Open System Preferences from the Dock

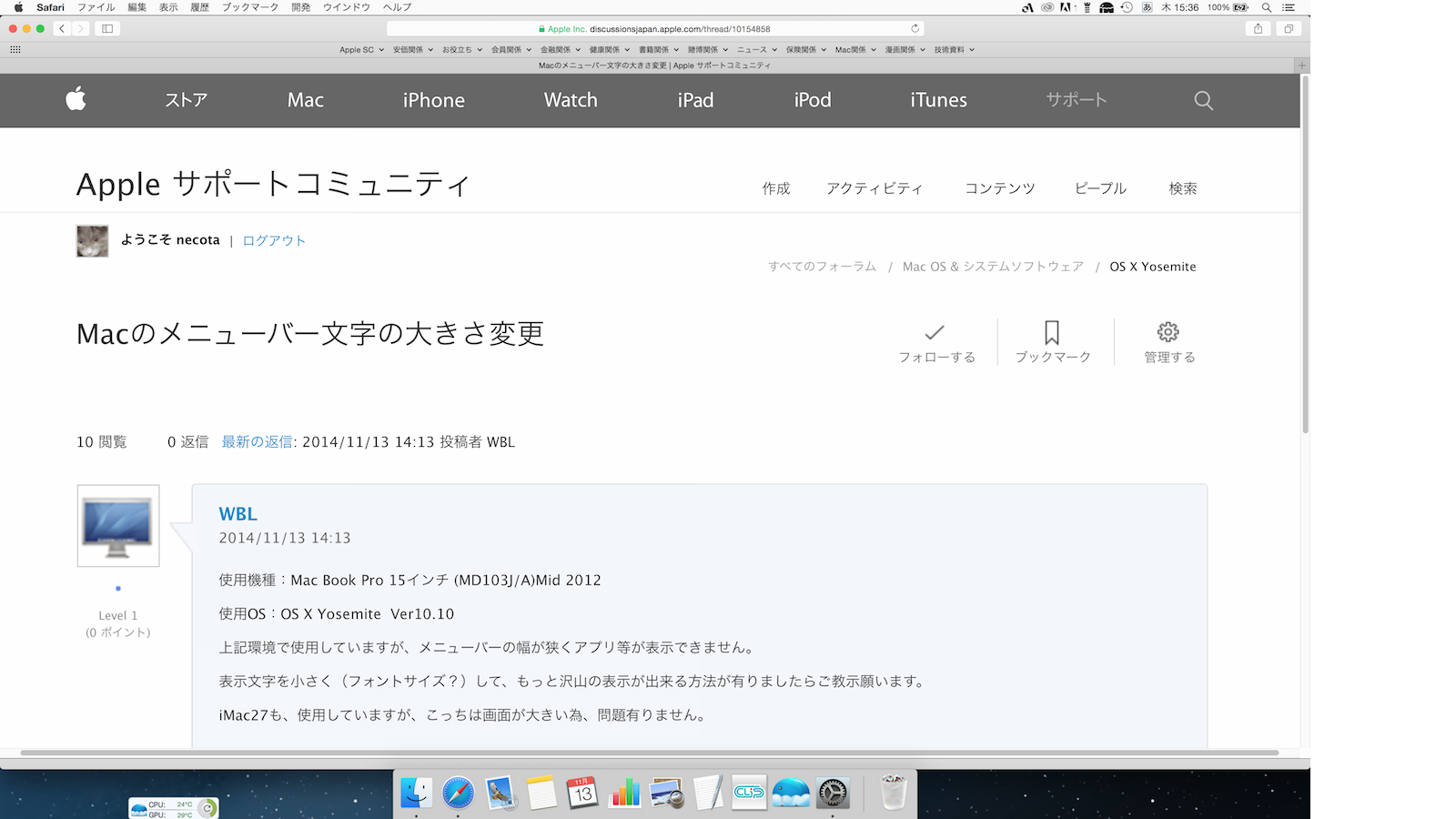click(833, 793)
